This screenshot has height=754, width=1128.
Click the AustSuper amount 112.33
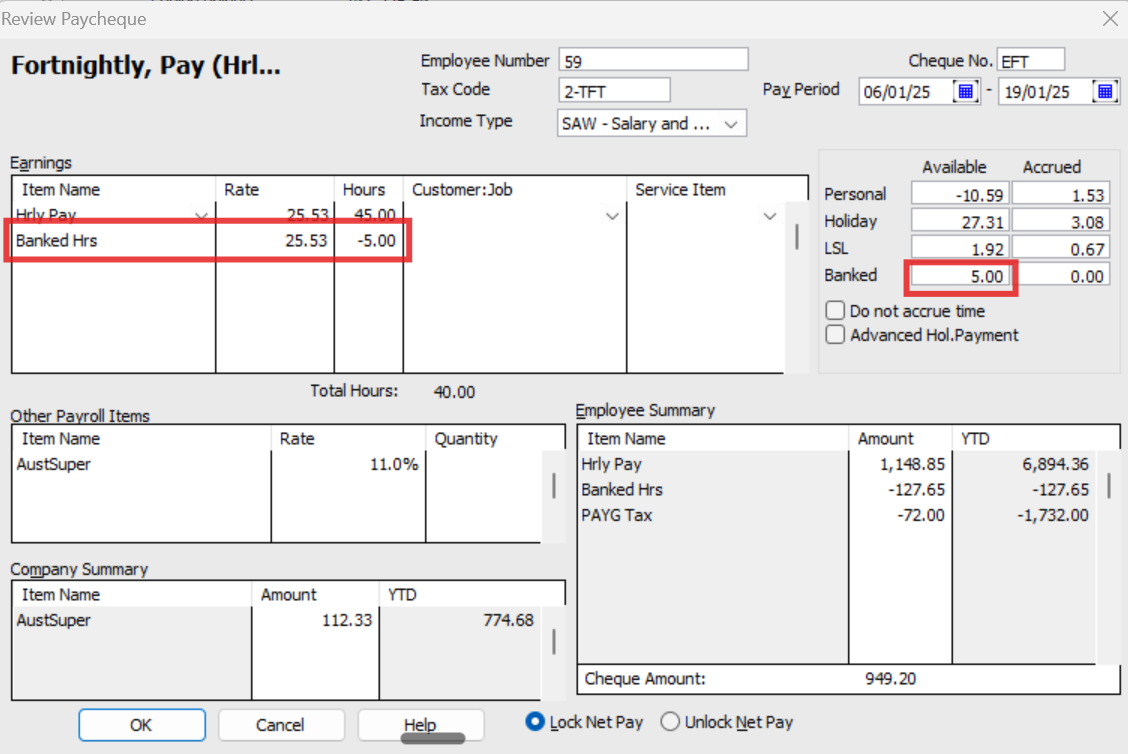click(347, 620)
